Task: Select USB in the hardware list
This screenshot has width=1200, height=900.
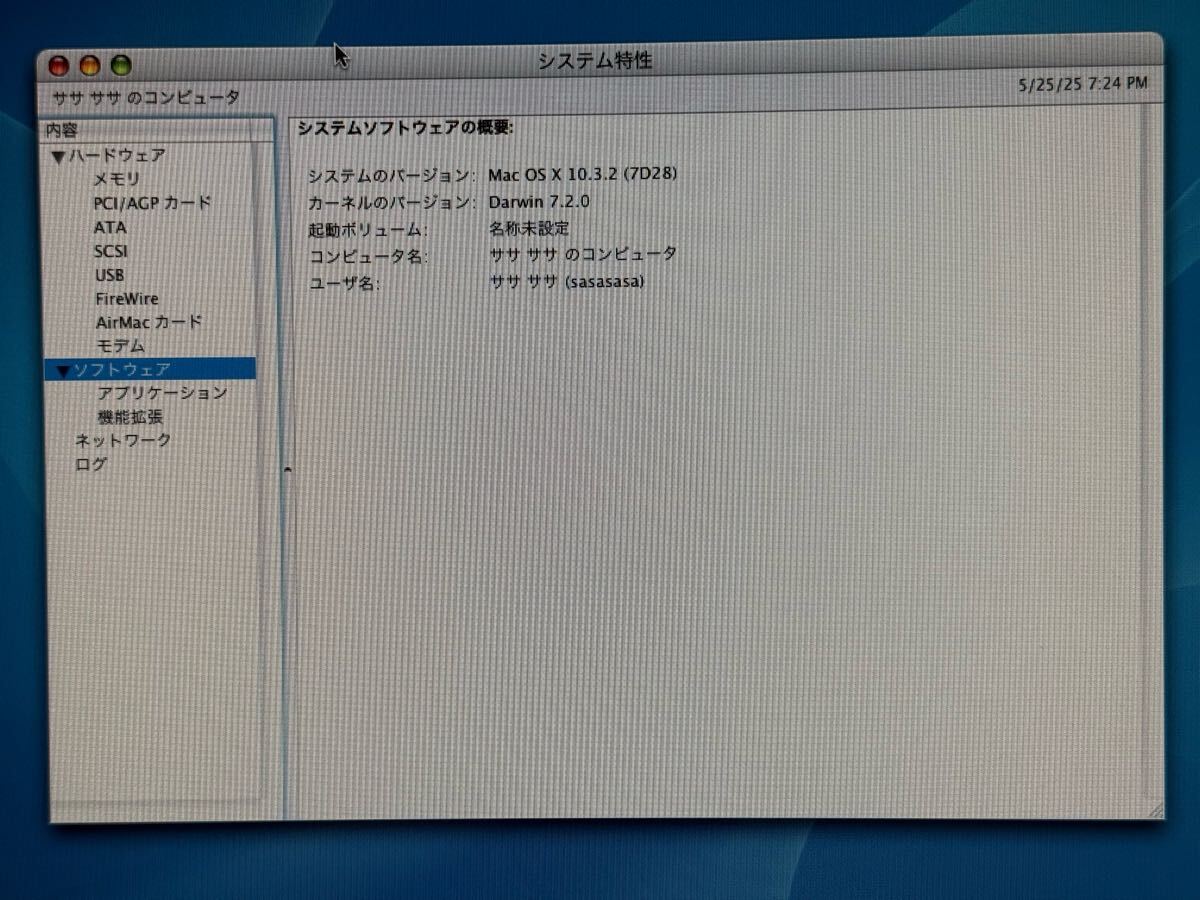Action: tap(110, 275)
